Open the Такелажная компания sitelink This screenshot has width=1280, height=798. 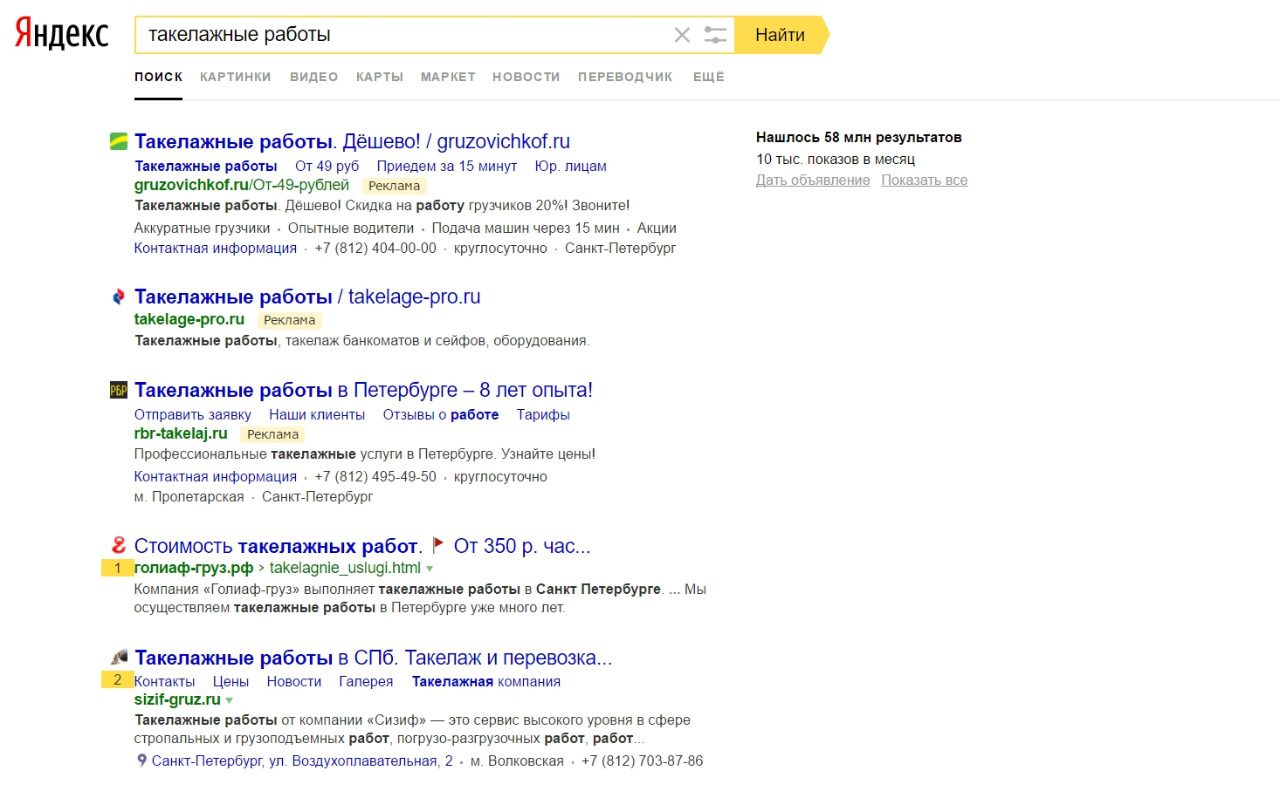[x=486, y=682]
